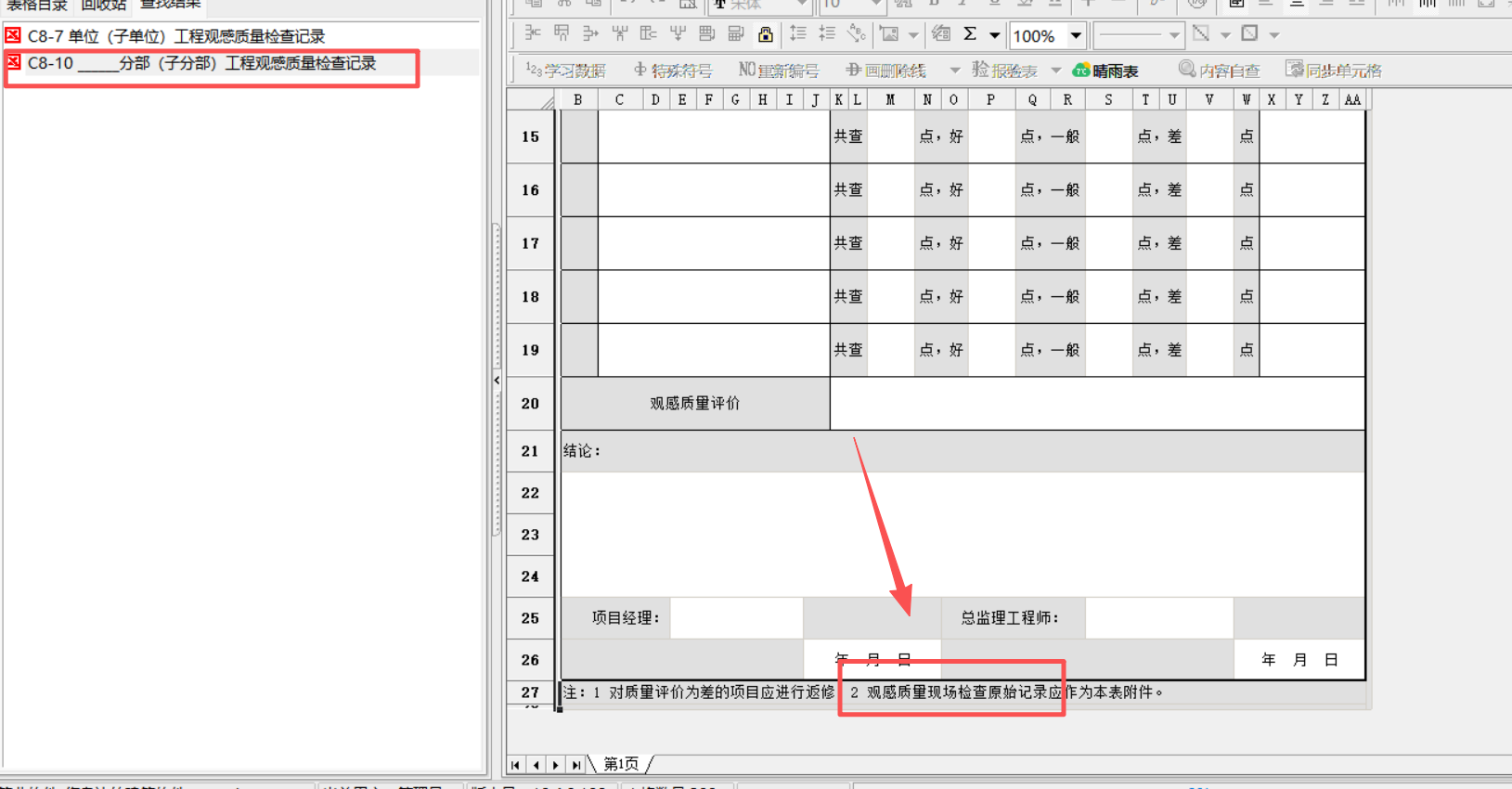Go to previous sheet navigation arrow

coord(536,765)
